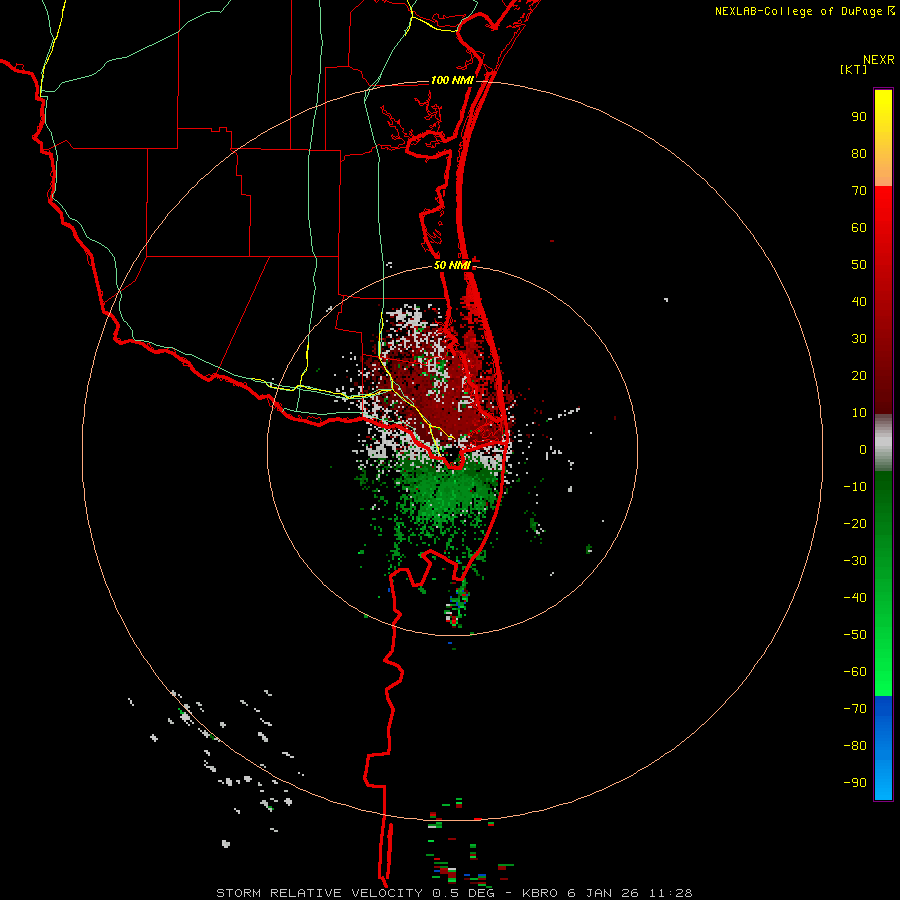Click the 90 value on velocity scale
Viewport: 900px width, 900px height.
coord(859,117)
